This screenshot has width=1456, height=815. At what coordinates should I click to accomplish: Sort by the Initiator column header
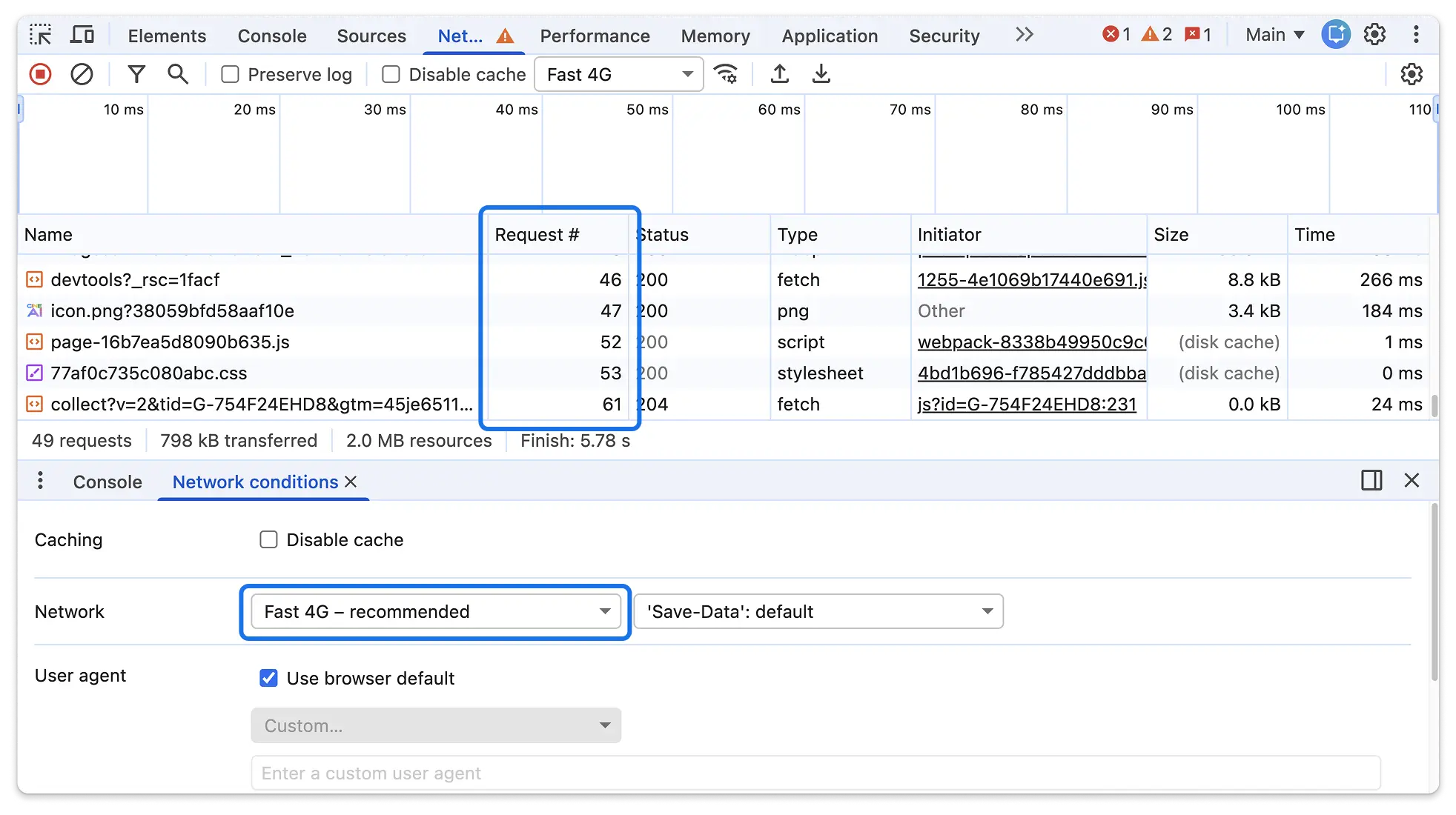(1029, 234)
